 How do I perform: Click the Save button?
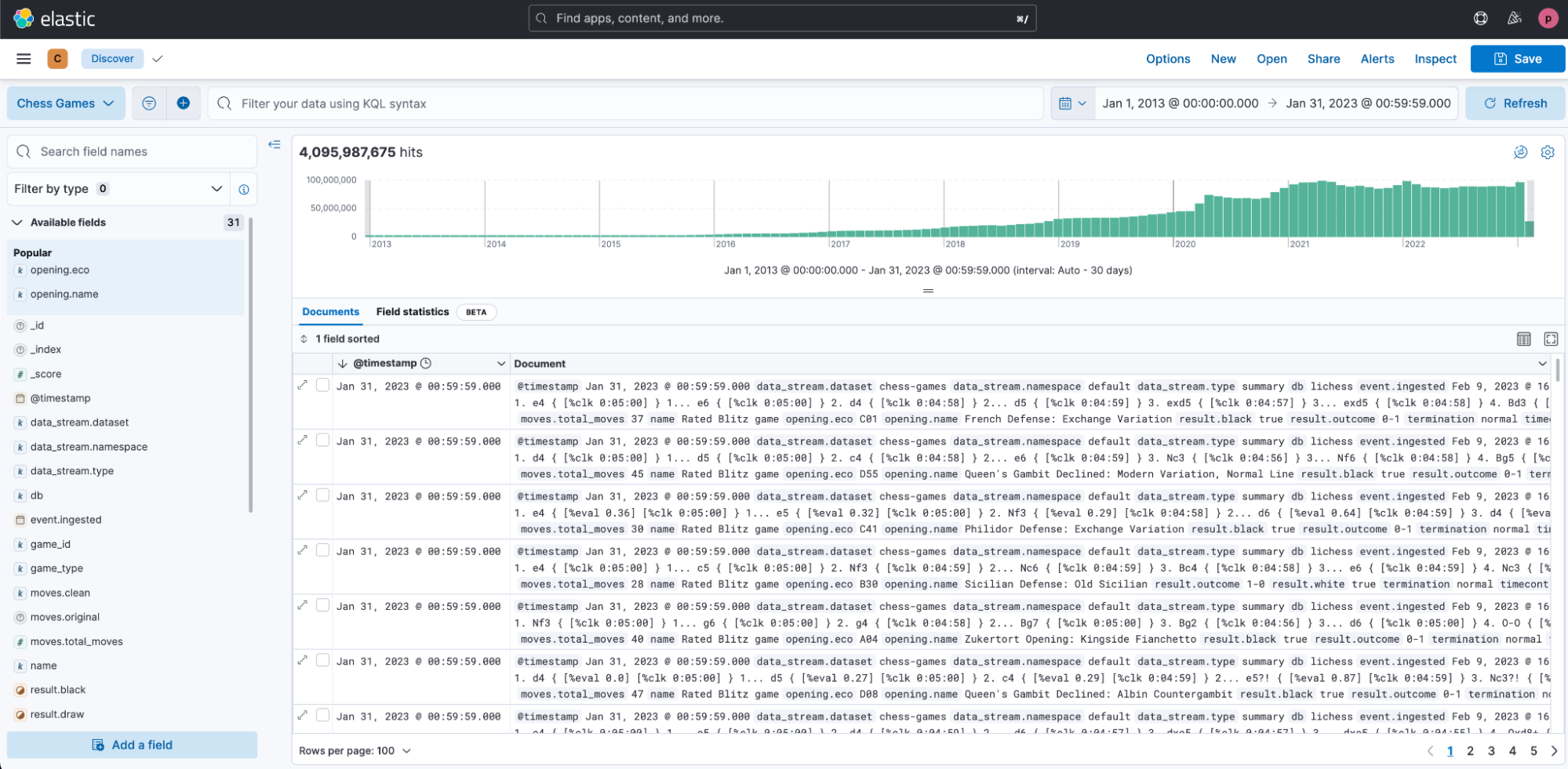[1518, 59]
